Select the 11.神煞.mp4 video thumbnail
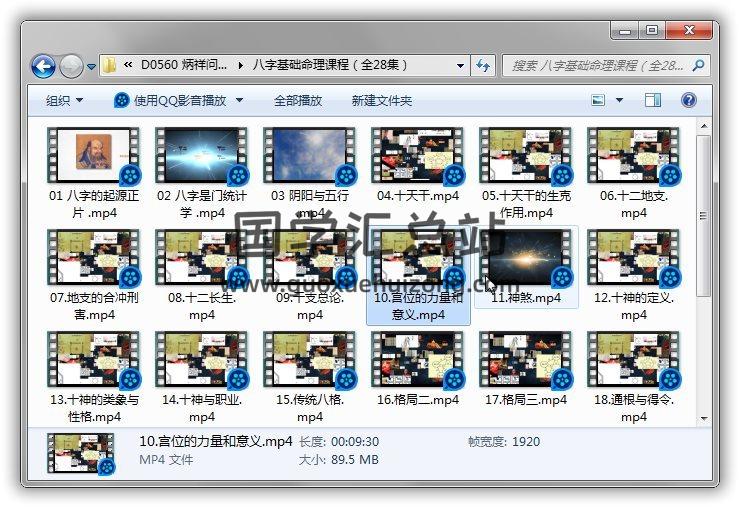This screenshot has height=508, width=740. (525, 258)
